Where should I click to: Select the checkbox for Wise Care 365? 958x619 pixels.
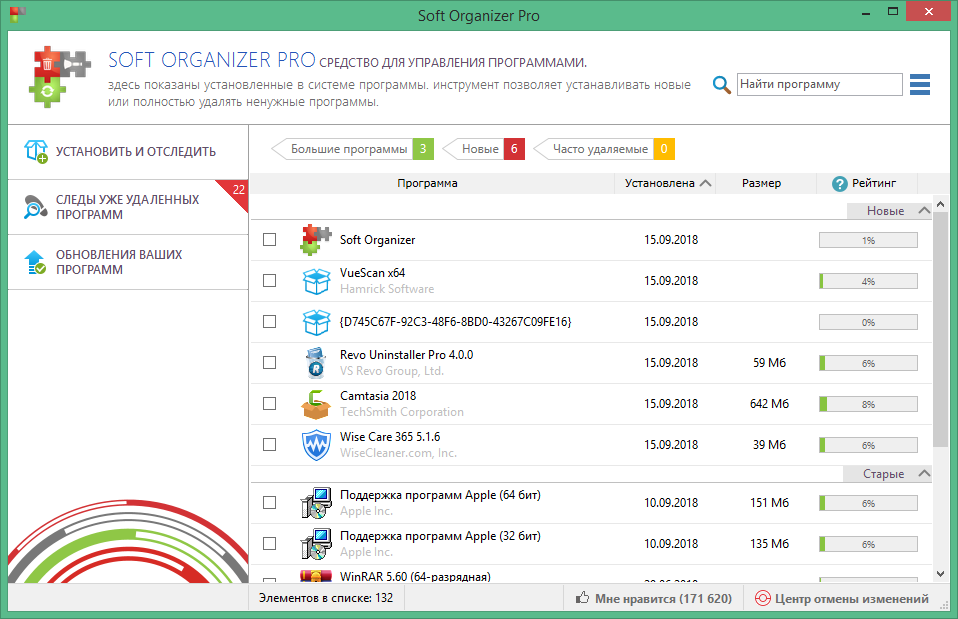[268, 444]
